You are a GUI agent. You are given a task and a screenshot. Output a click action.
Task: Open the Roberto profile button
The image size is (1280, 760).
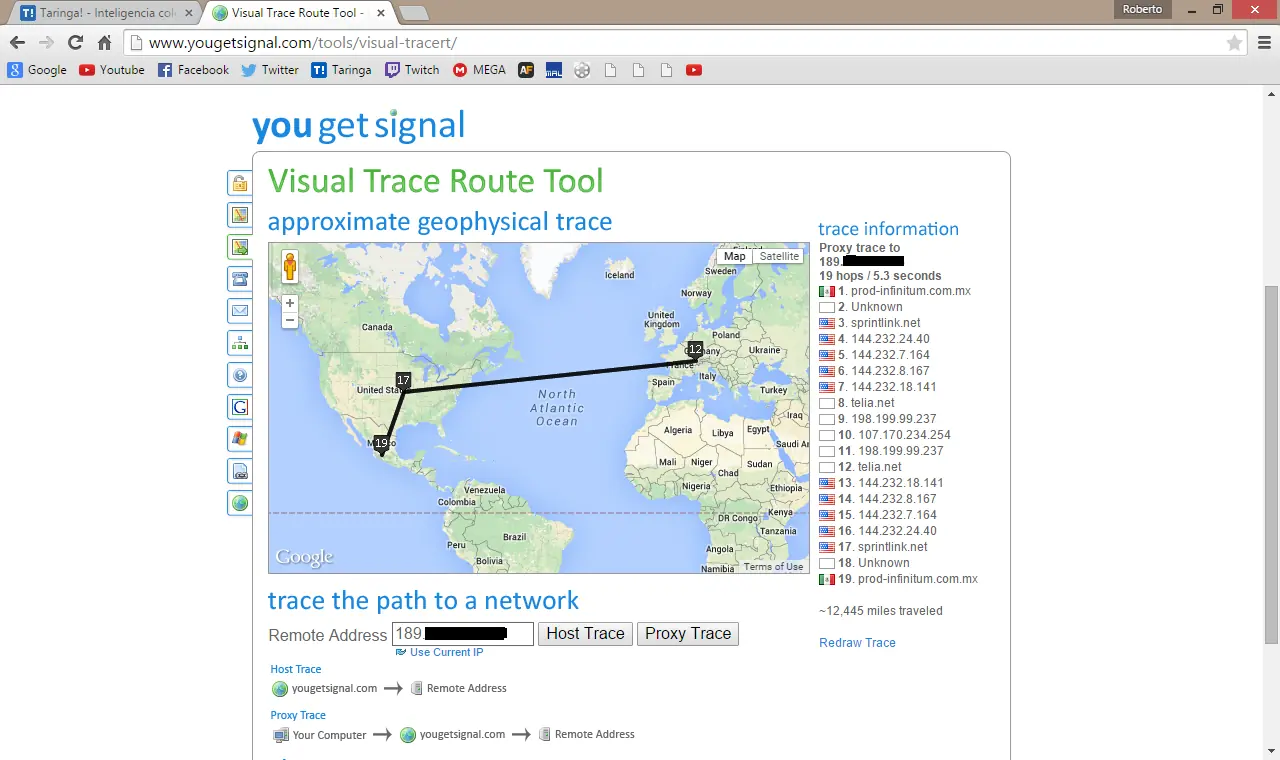[1142, 9]
